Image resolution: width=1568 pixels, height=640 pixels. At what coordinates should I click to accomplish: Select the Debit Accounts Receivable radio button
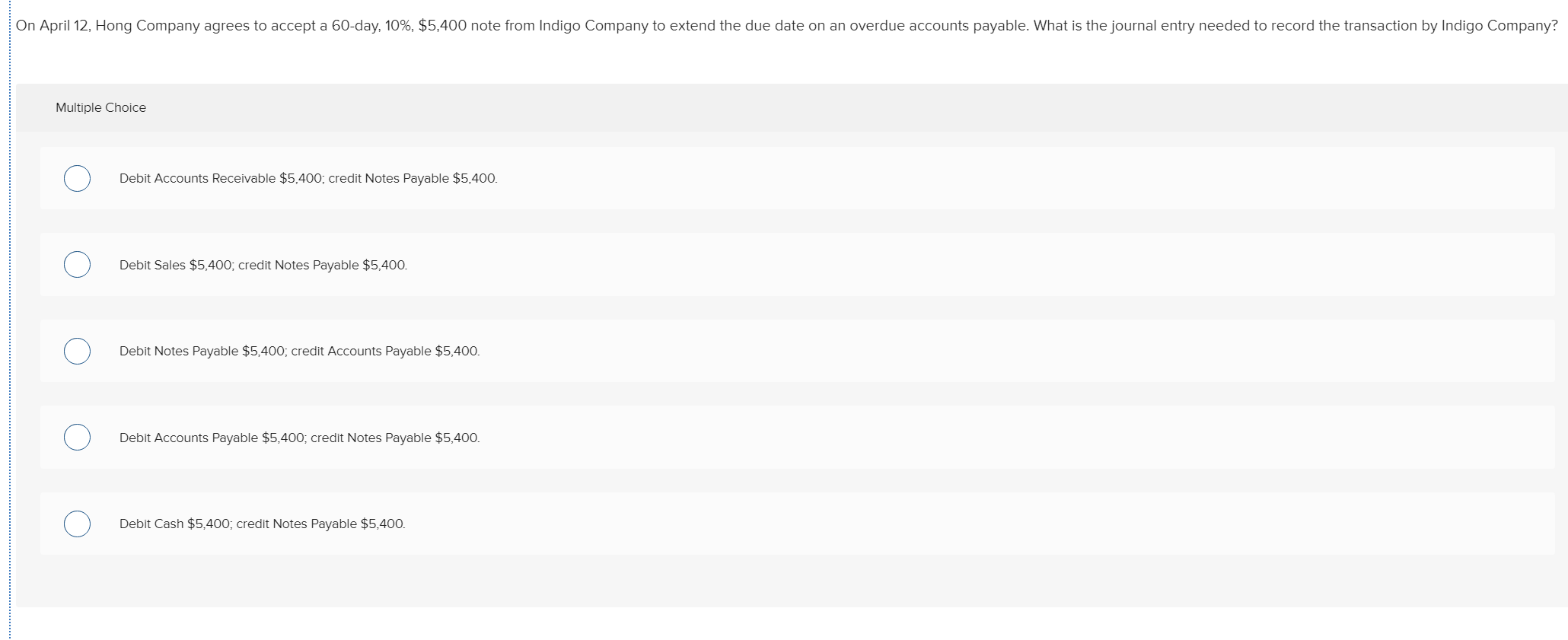coord(77,178)
